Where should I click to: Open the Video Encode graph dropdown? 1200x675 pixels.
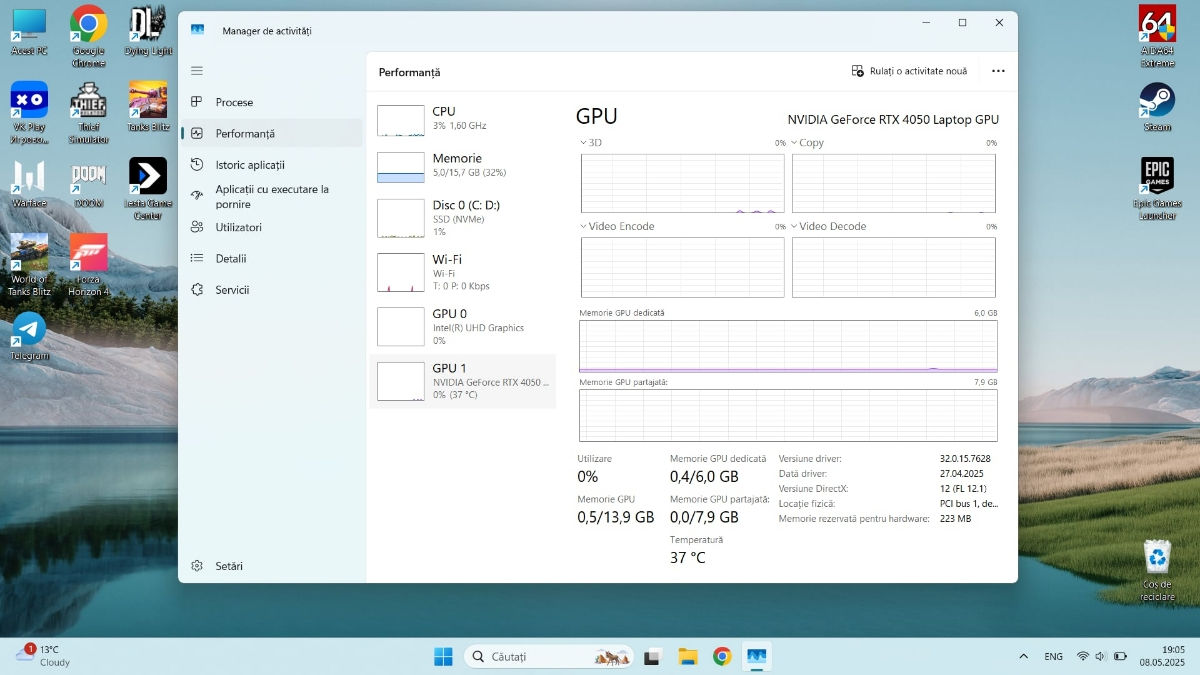click(617, 226)
